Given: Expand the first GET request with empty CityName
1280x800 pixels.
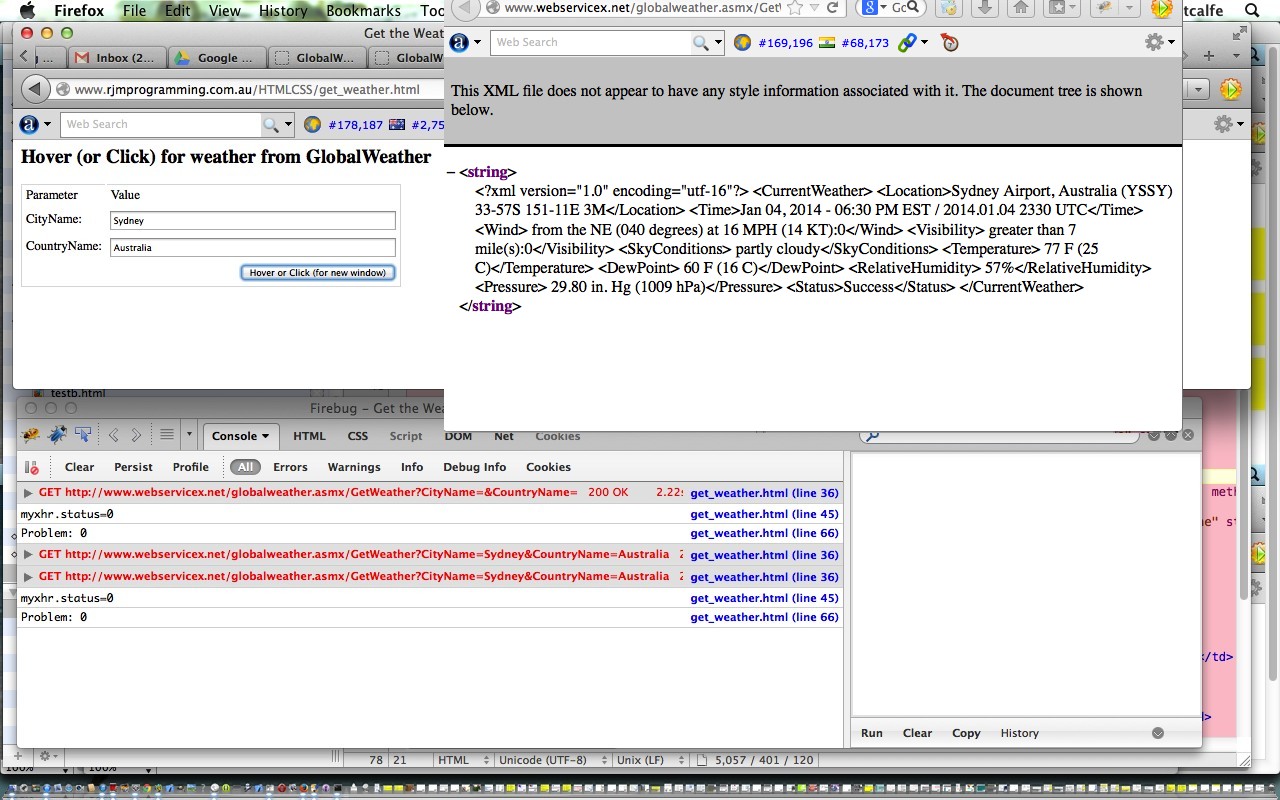Looking at the screenshot, I should [x=28, y=493].
